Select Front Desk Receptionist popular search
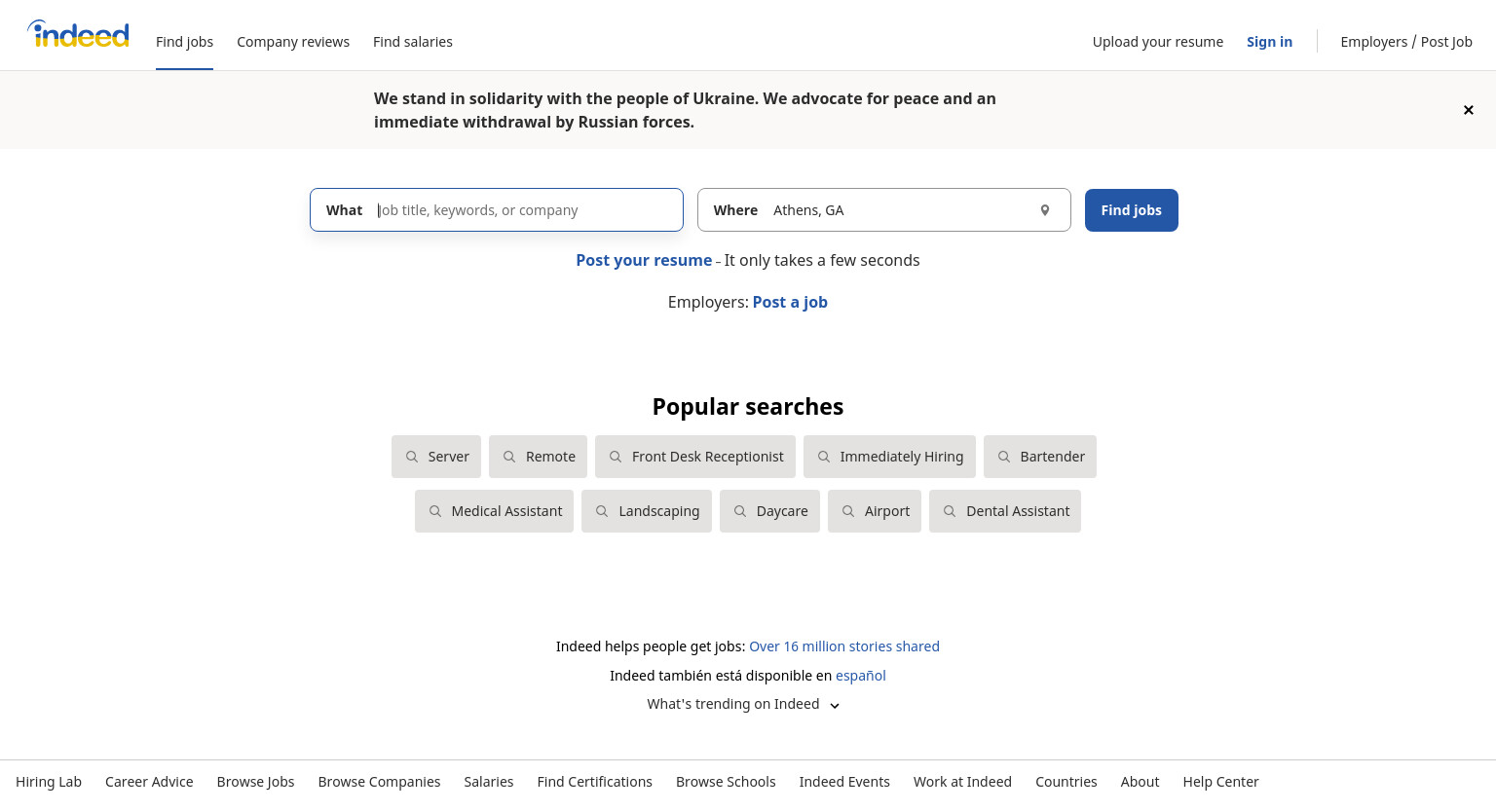This screenshot has height=812, width=1496. click(x=695, y=457)
